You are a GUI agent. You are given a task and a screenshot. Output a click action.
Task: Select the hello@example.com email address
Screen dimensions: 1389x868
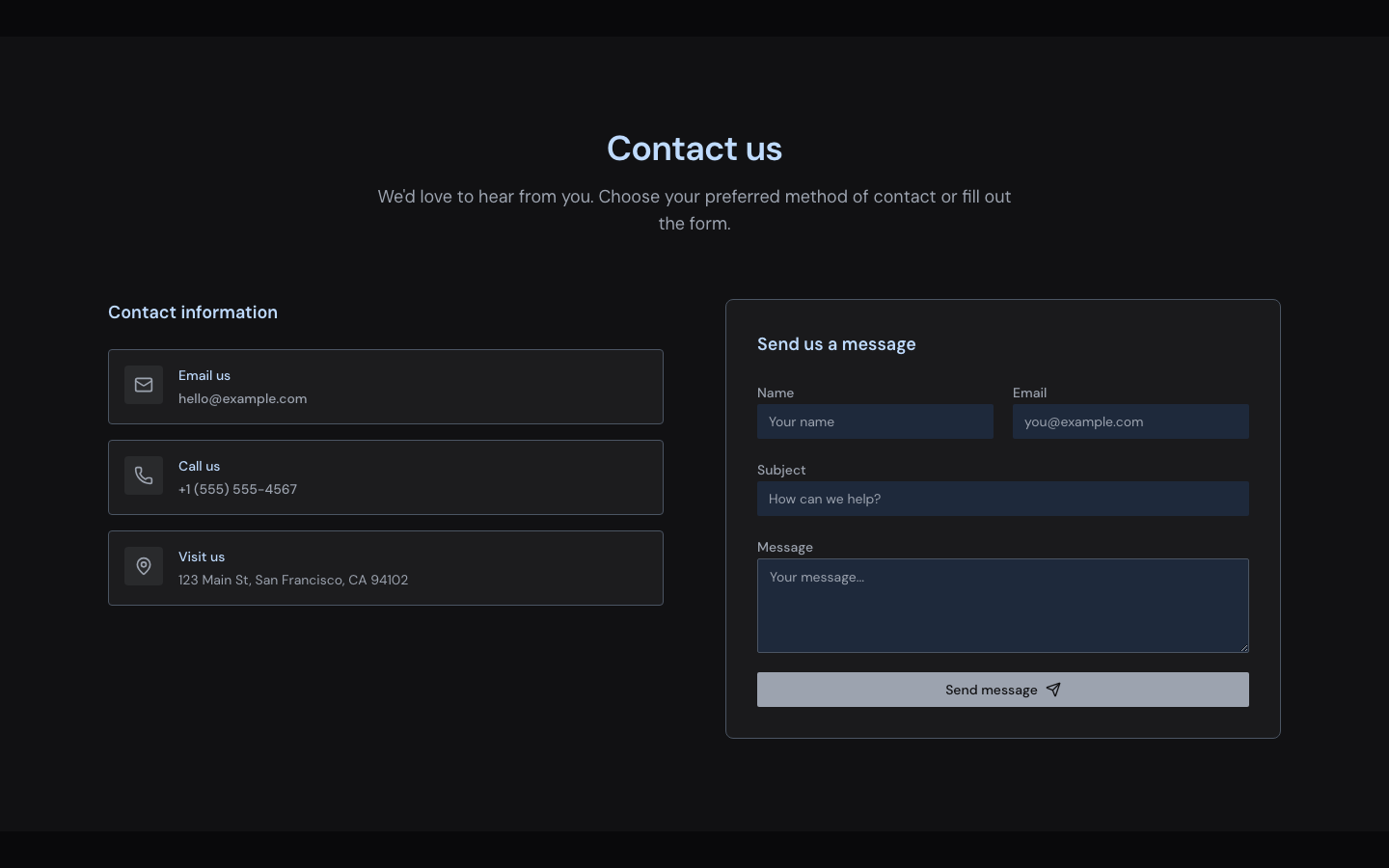[242, 398]
